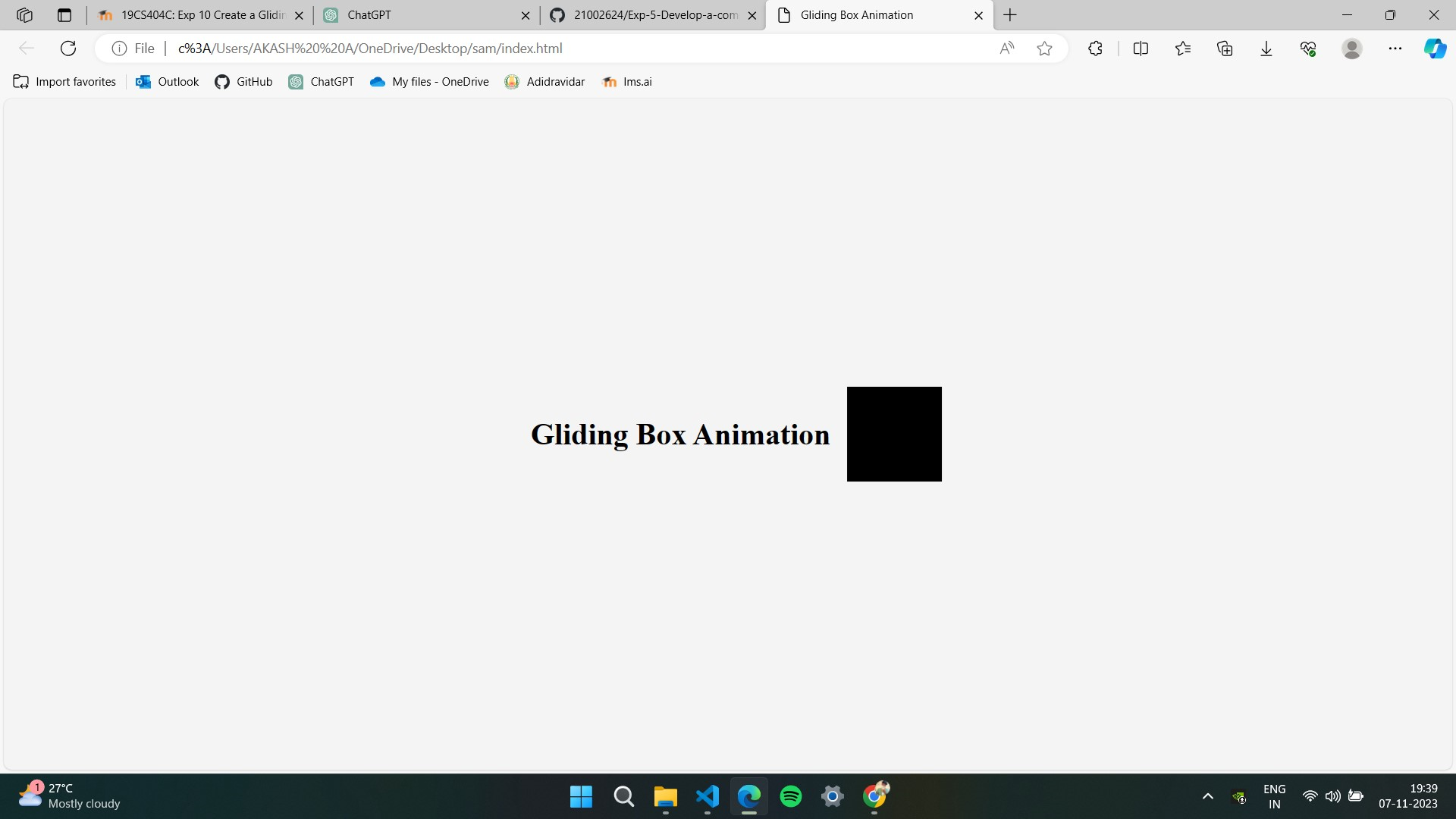Open the browser profile menu
The height and width of the screenshot is (819, 1456).
[x=1353, y=48]
